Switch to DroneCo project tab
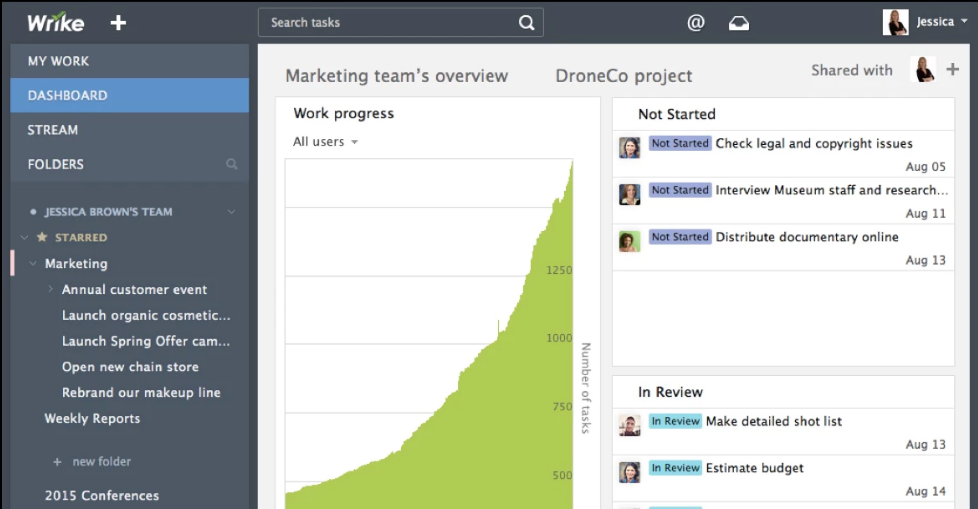 pos(624,75)
